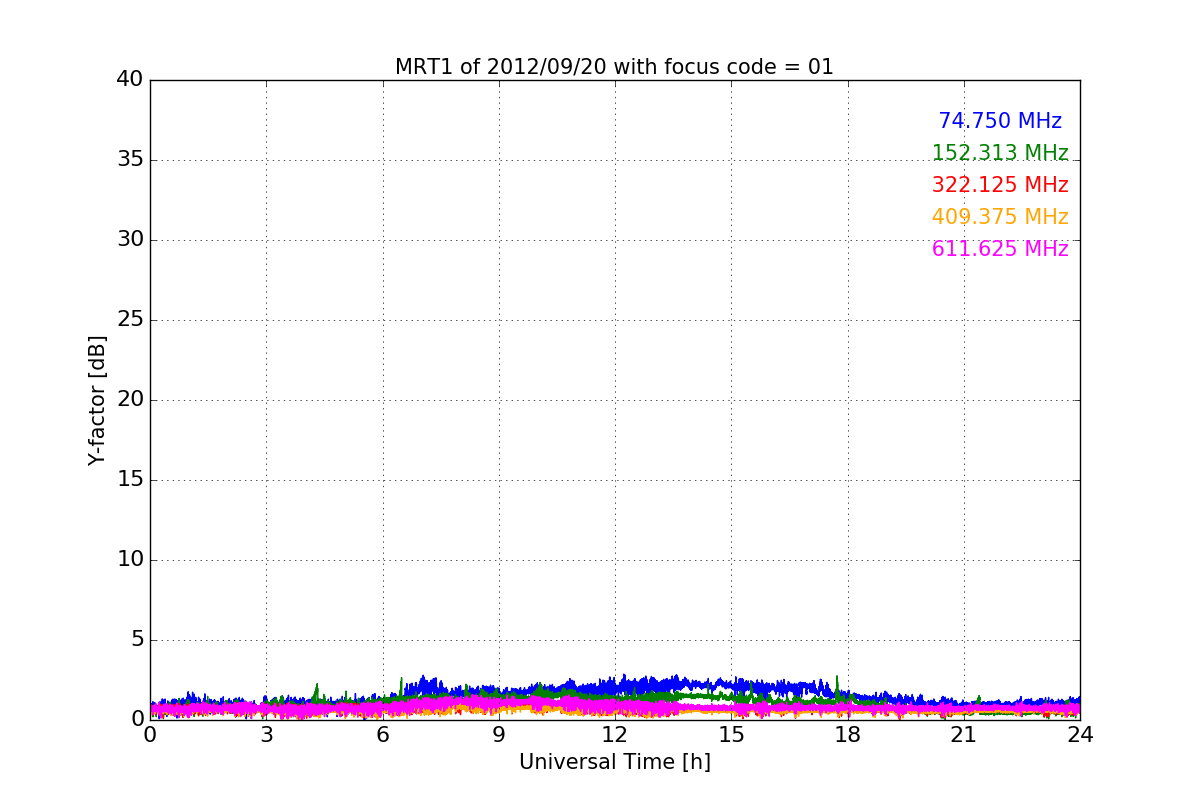The width and height of the screenshot is (1200, 800).
Task: Click the y-axis tick label 20
Action: [x=130, y=399]
